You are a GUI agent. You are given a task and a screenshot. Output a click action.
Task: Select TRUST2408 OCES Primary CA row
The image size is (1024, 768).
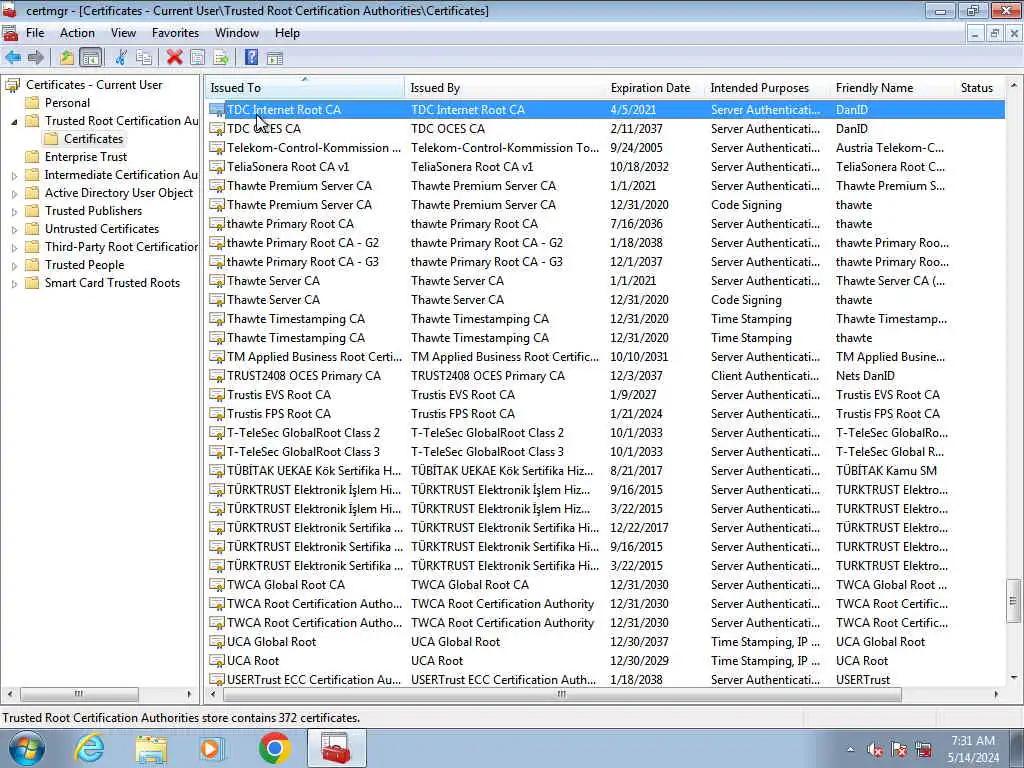[606, 376]
